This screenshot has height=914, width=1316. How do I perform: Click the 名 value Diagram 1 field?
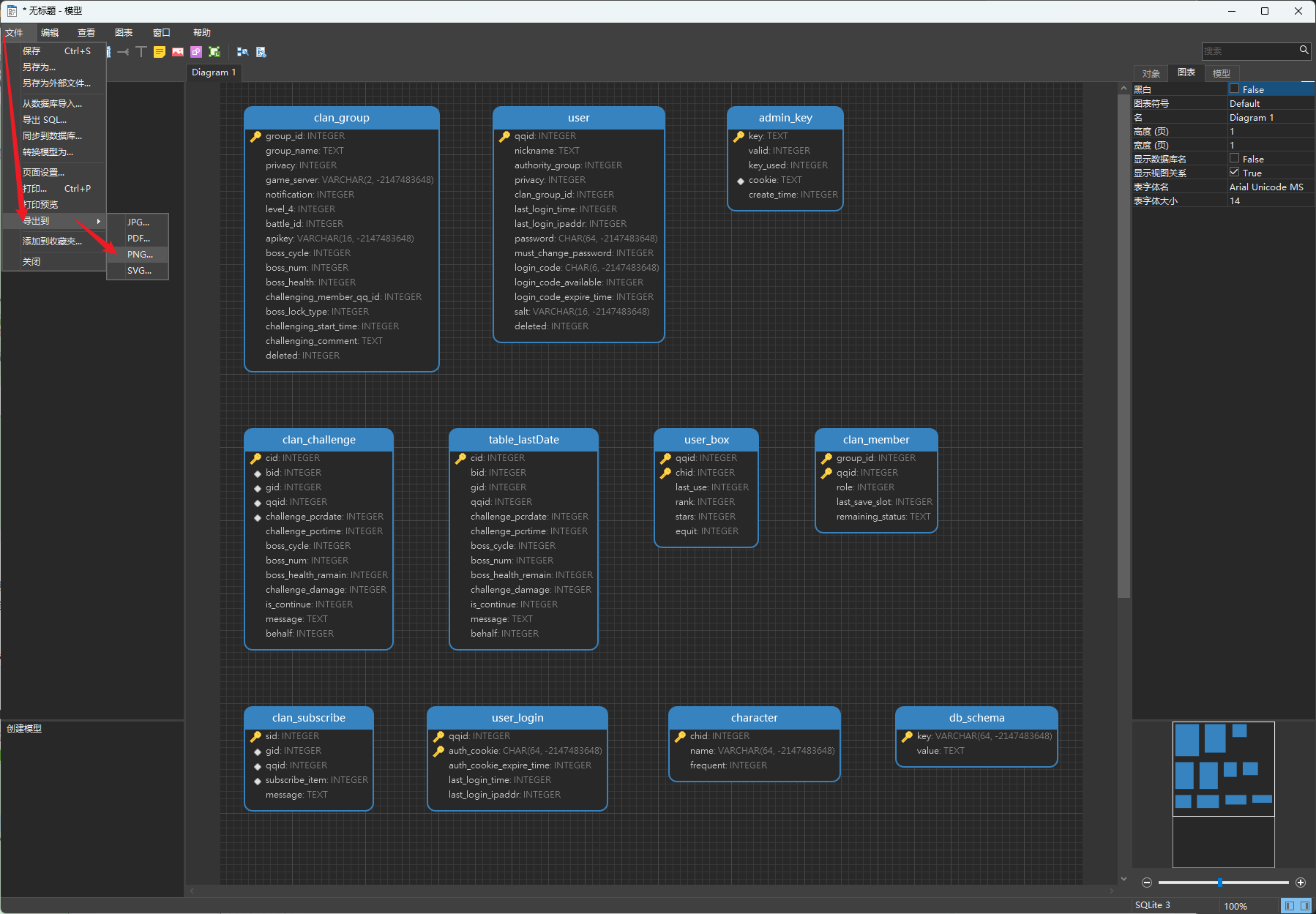(x=1271, y=117)
